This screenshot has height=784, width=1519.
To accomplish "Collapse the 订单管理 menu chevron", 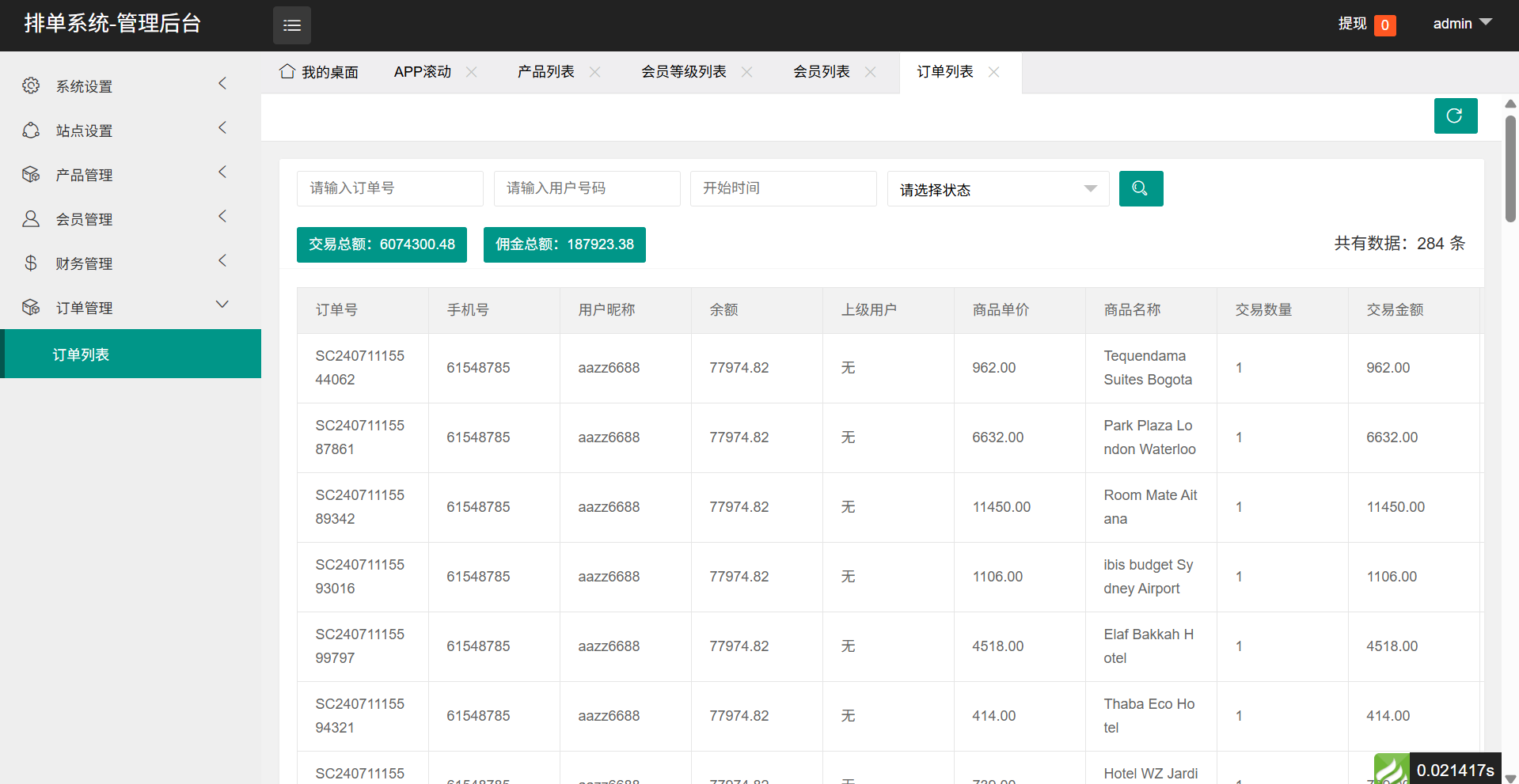I will [222, 305].
